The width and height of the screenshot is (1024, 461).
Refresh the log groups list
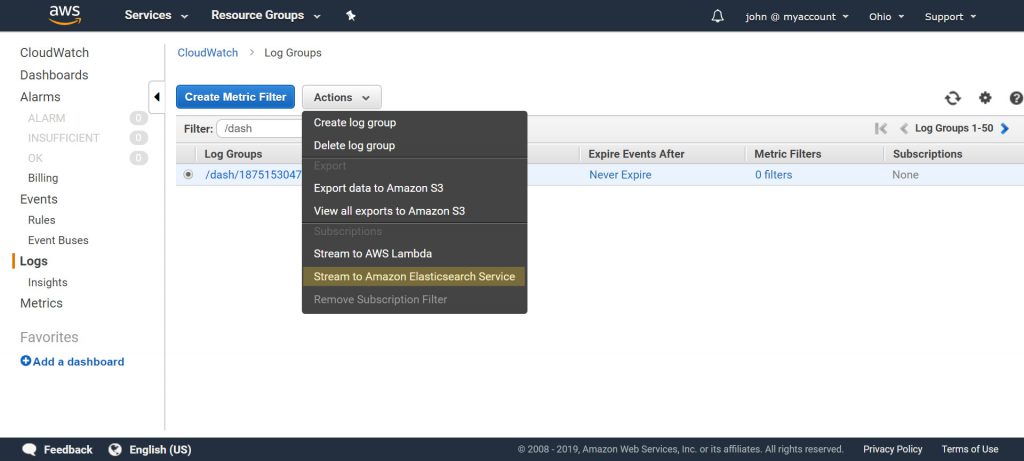953,98
